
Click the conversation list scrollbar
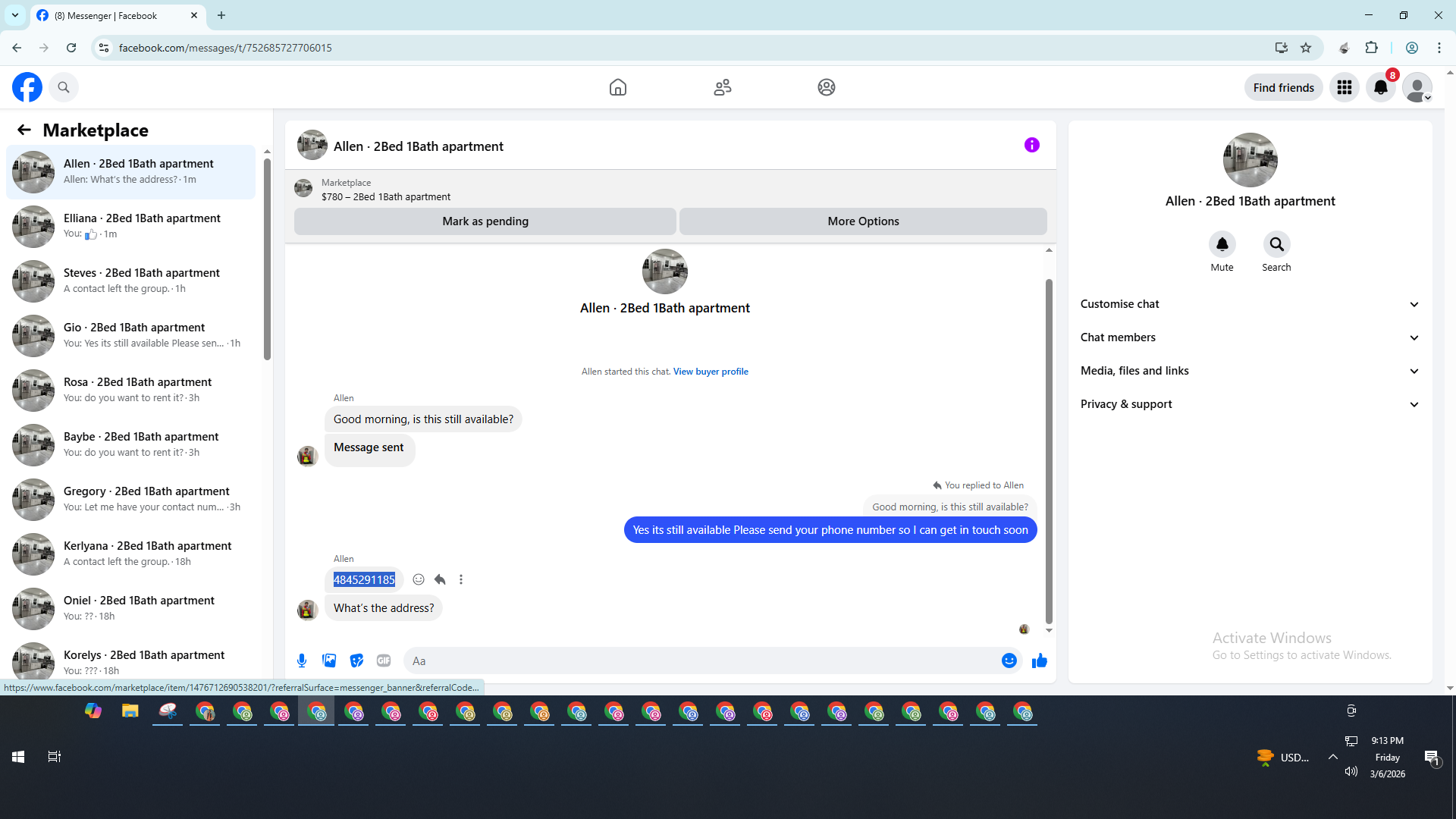point(267,258)
